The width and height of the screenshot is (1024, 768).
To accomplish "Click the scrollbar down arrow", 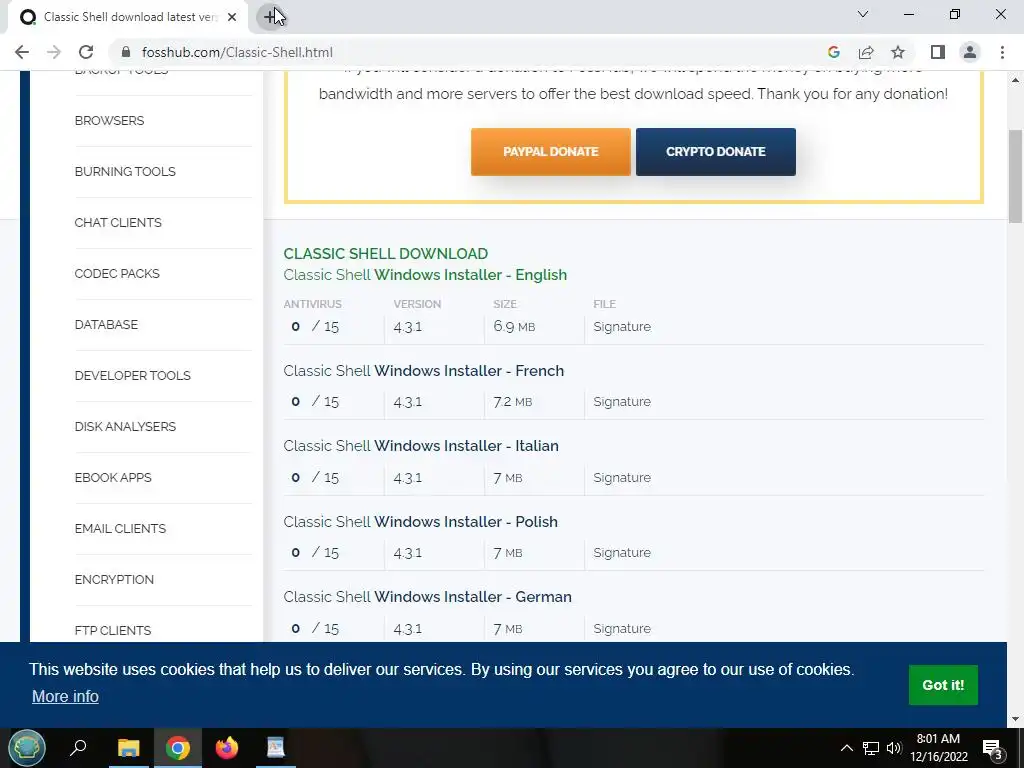I will tap(1015, 719).
